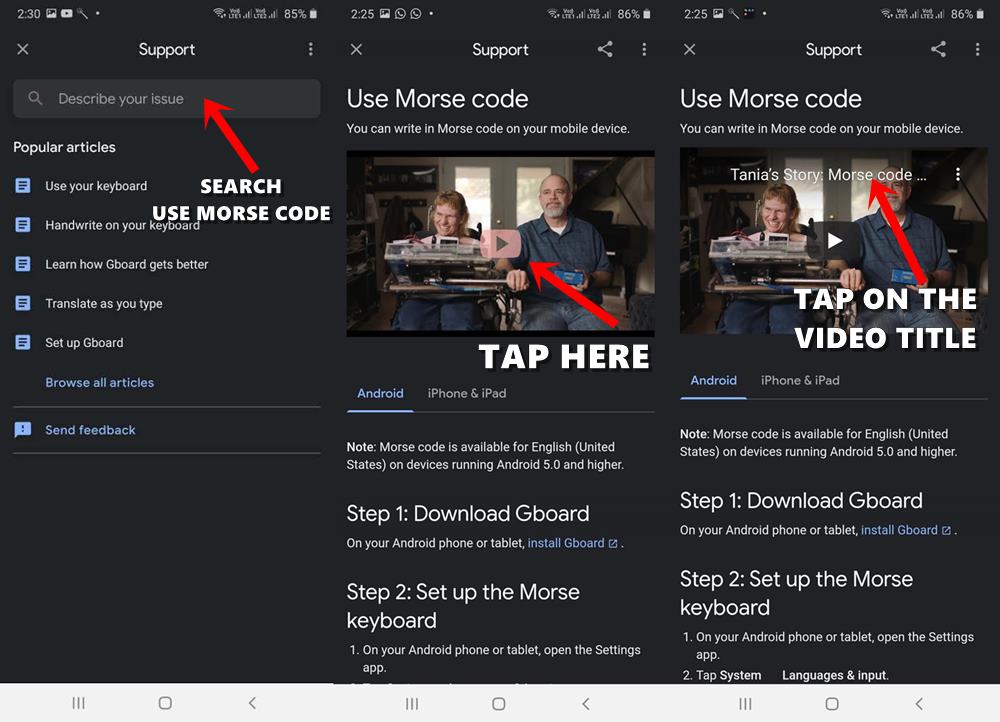Viewport: 1000px width, 722px height.
Task: Tap install Gboard link in right screen
Action: [906, 530]
